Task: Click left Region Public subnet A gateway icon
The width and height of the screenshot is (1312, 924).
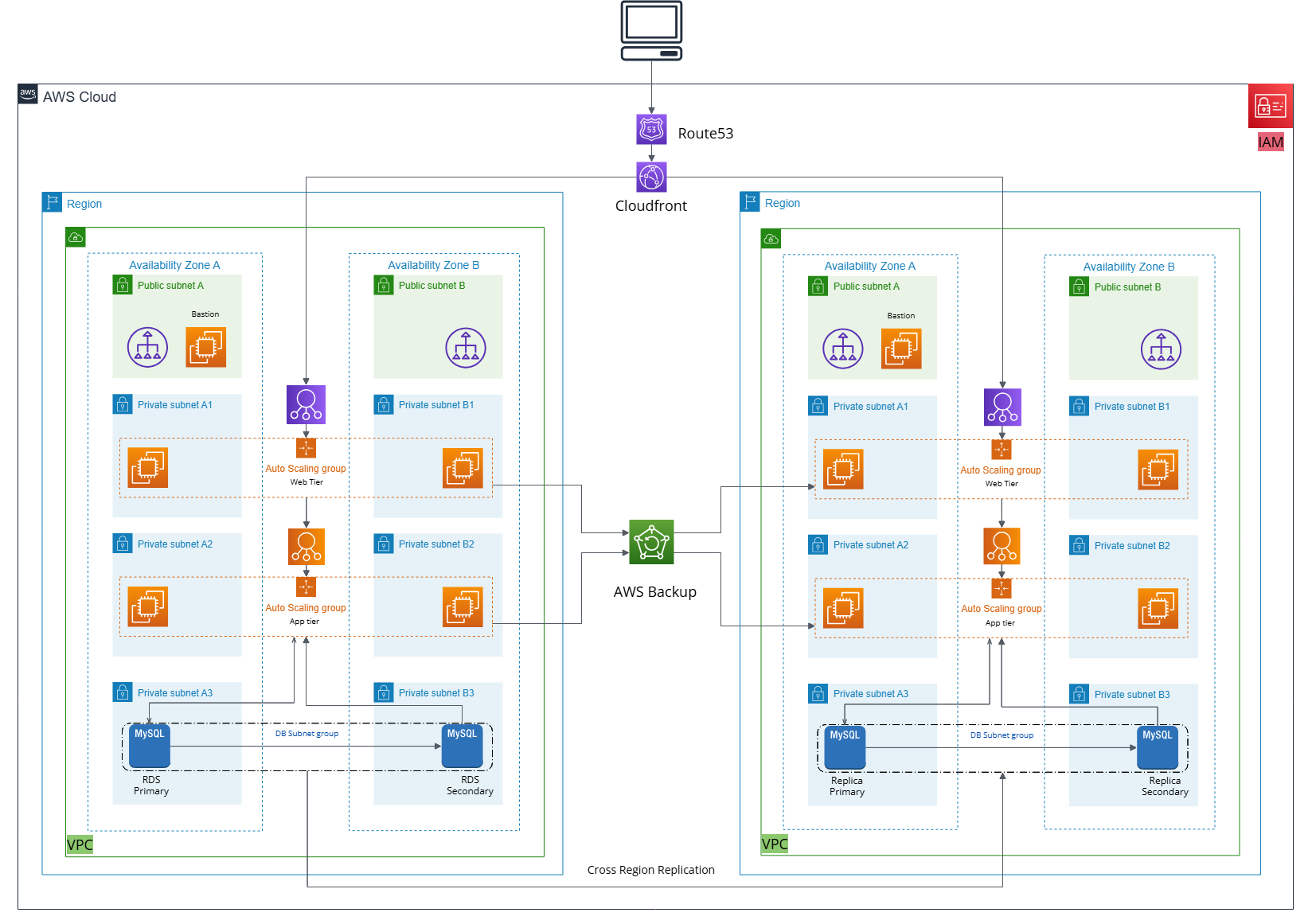Action: point(148,348)
